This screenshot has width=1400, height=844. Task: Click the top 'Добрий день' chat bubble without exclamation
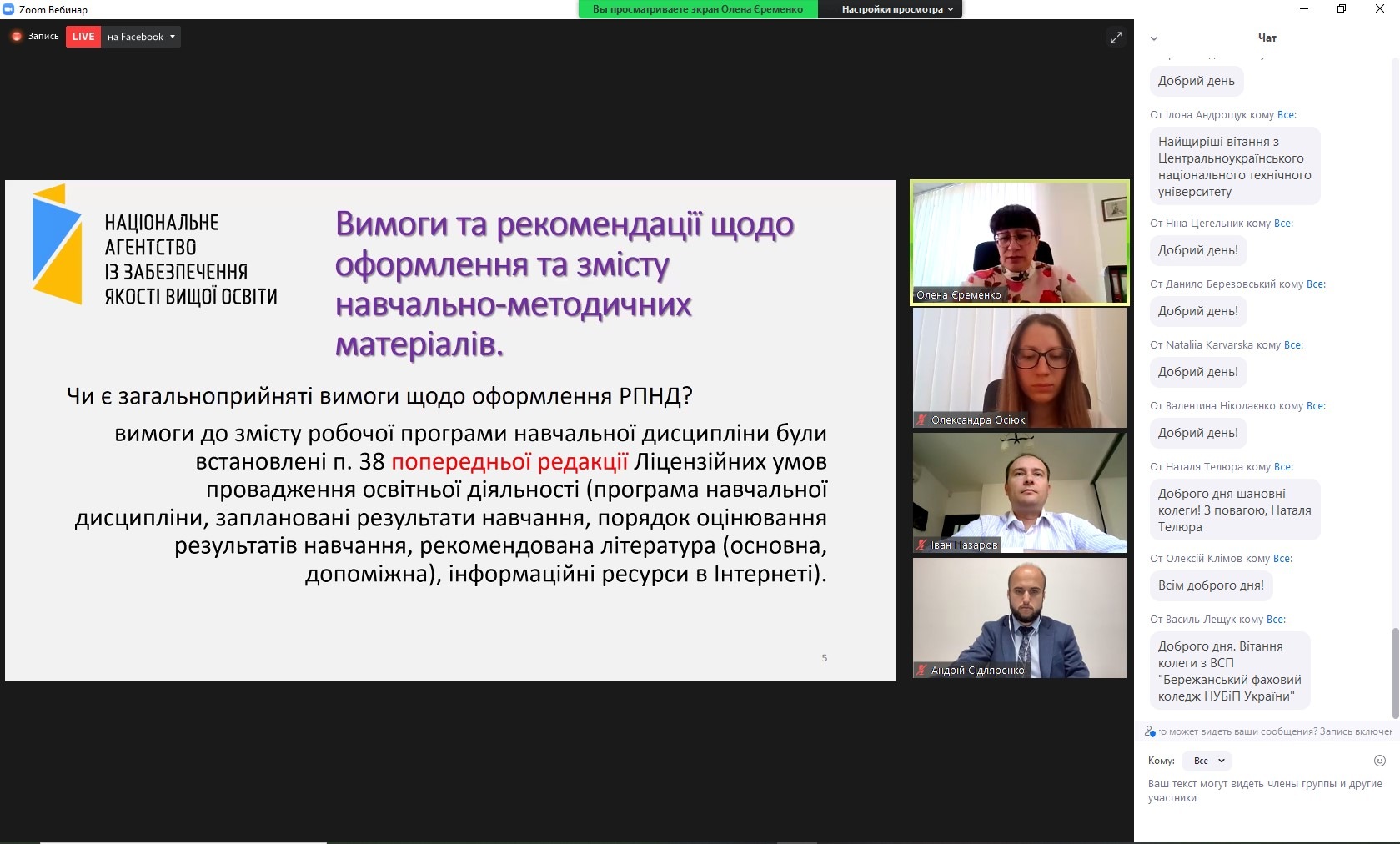[x=1197, y=81]
